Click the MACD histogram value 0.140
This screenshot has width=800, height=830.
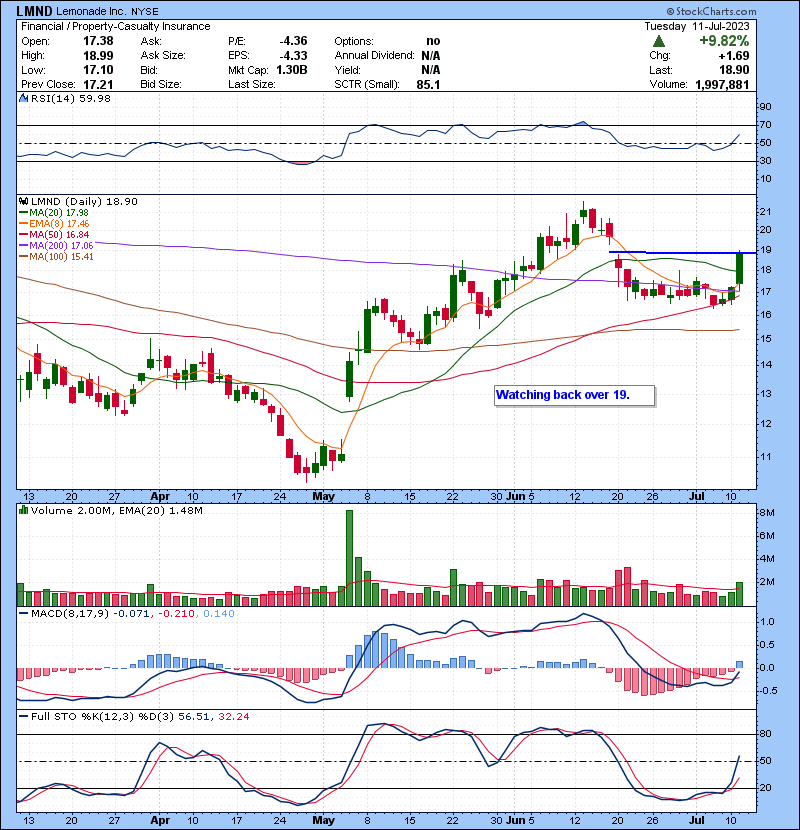(219, 614)
